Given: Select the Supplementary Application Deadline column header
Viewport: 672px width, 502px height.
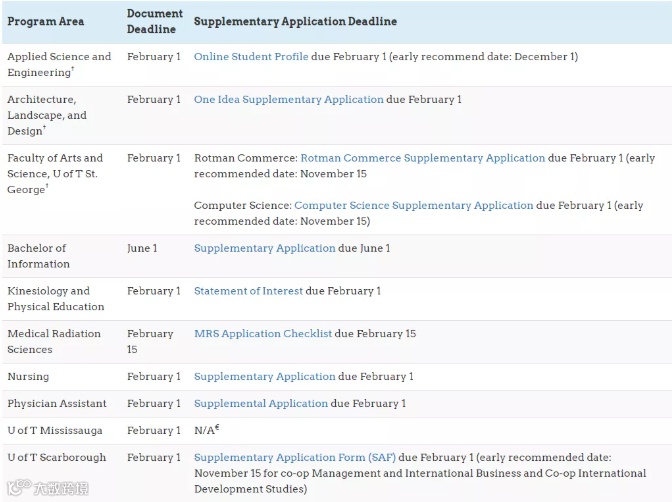Looking at the screenshot, I should pyautogui.click(x=295, y=21).
